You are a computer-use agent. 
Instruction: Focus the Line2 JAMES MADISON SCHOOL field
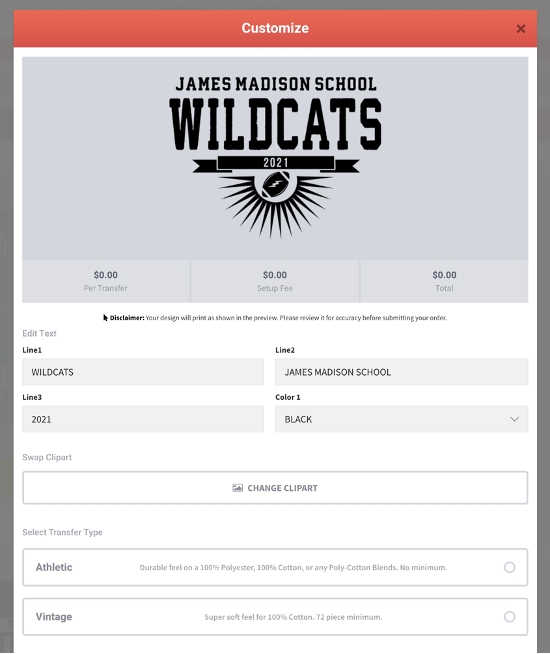tap(402, 372)
